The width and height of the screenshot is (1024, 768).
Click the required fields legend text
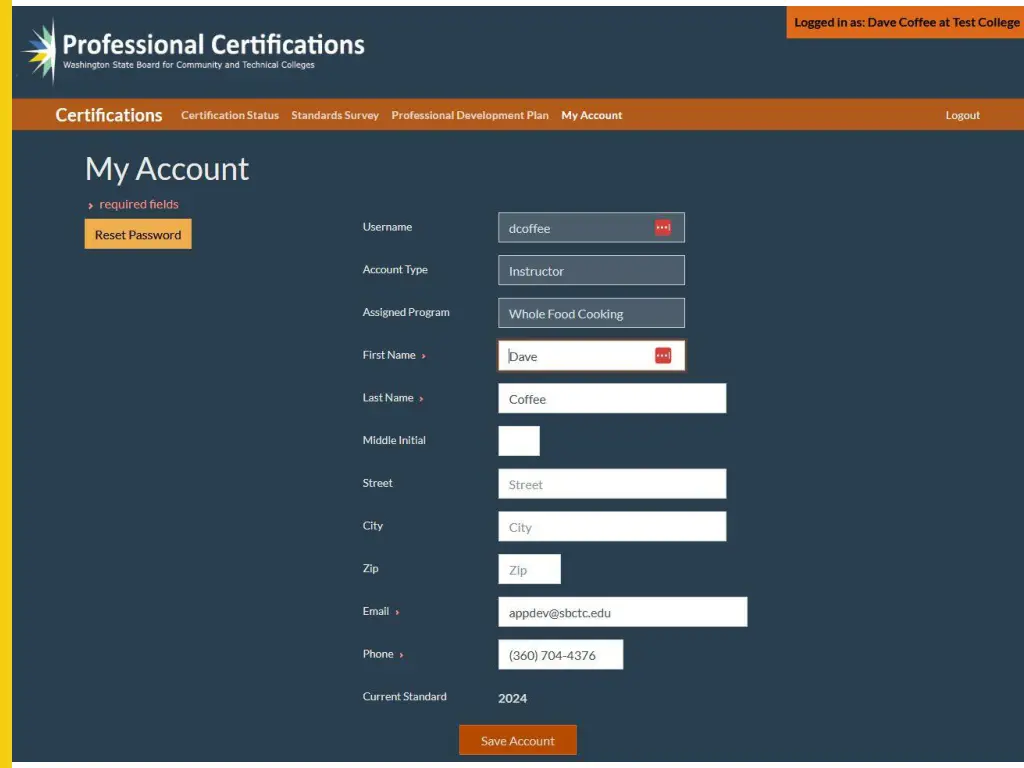138,204
